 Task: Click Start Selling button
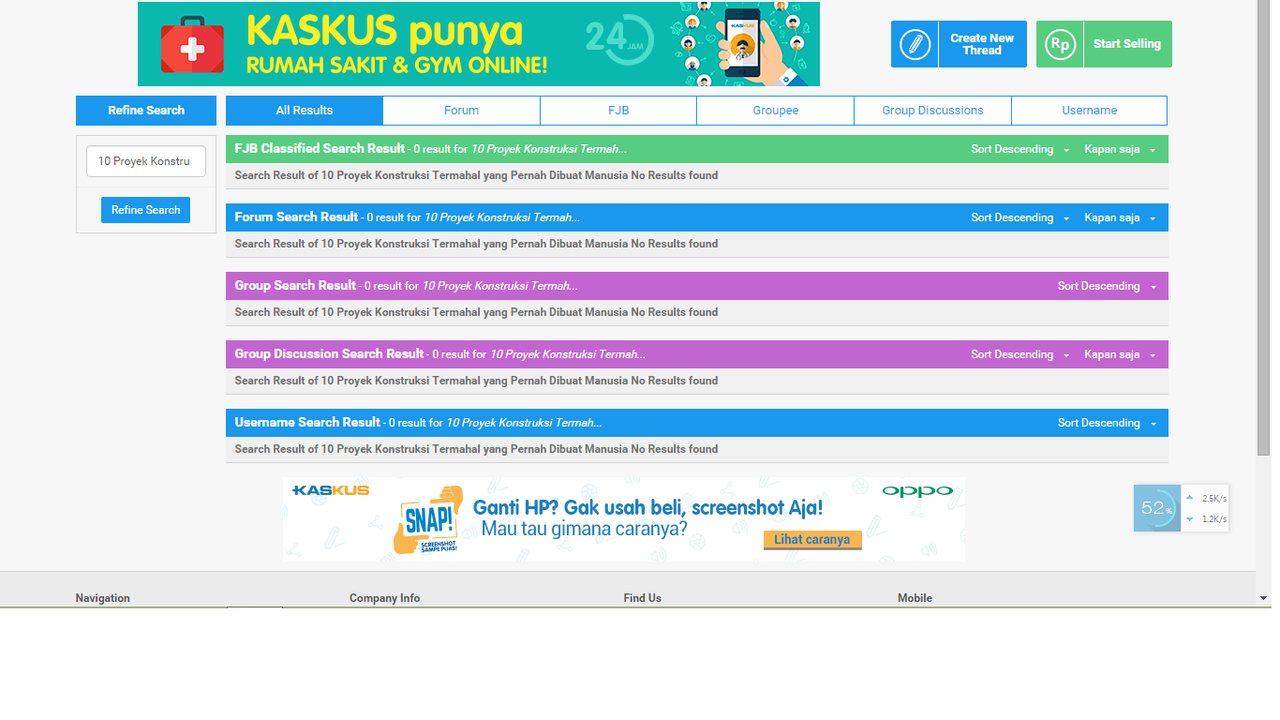1104,44
